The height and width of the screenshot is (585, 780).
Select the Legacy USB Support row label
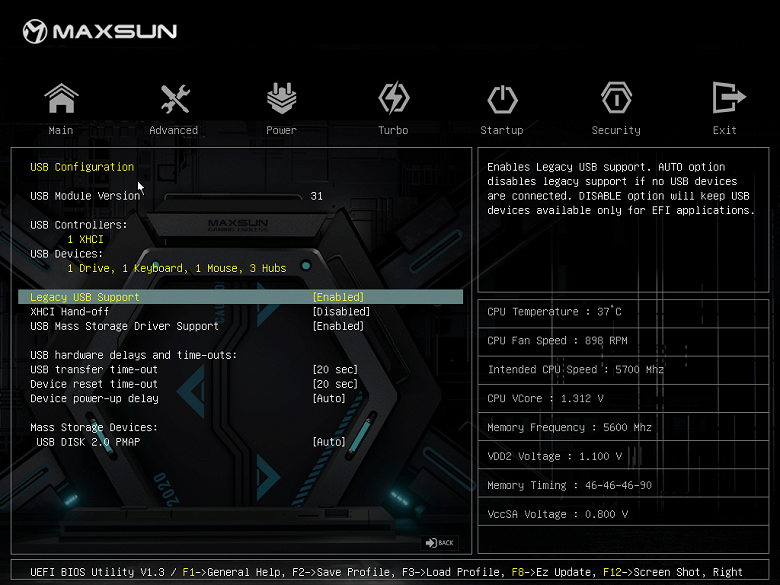coord(85,297)
